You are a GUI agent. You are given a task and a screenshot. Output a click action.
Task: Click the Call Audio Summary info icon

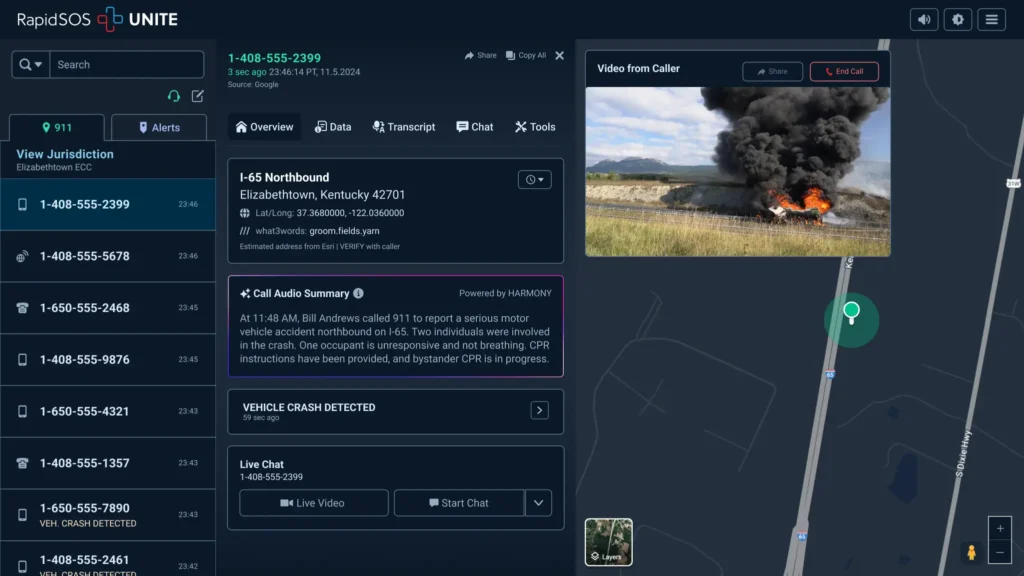(x=358, y=294)
